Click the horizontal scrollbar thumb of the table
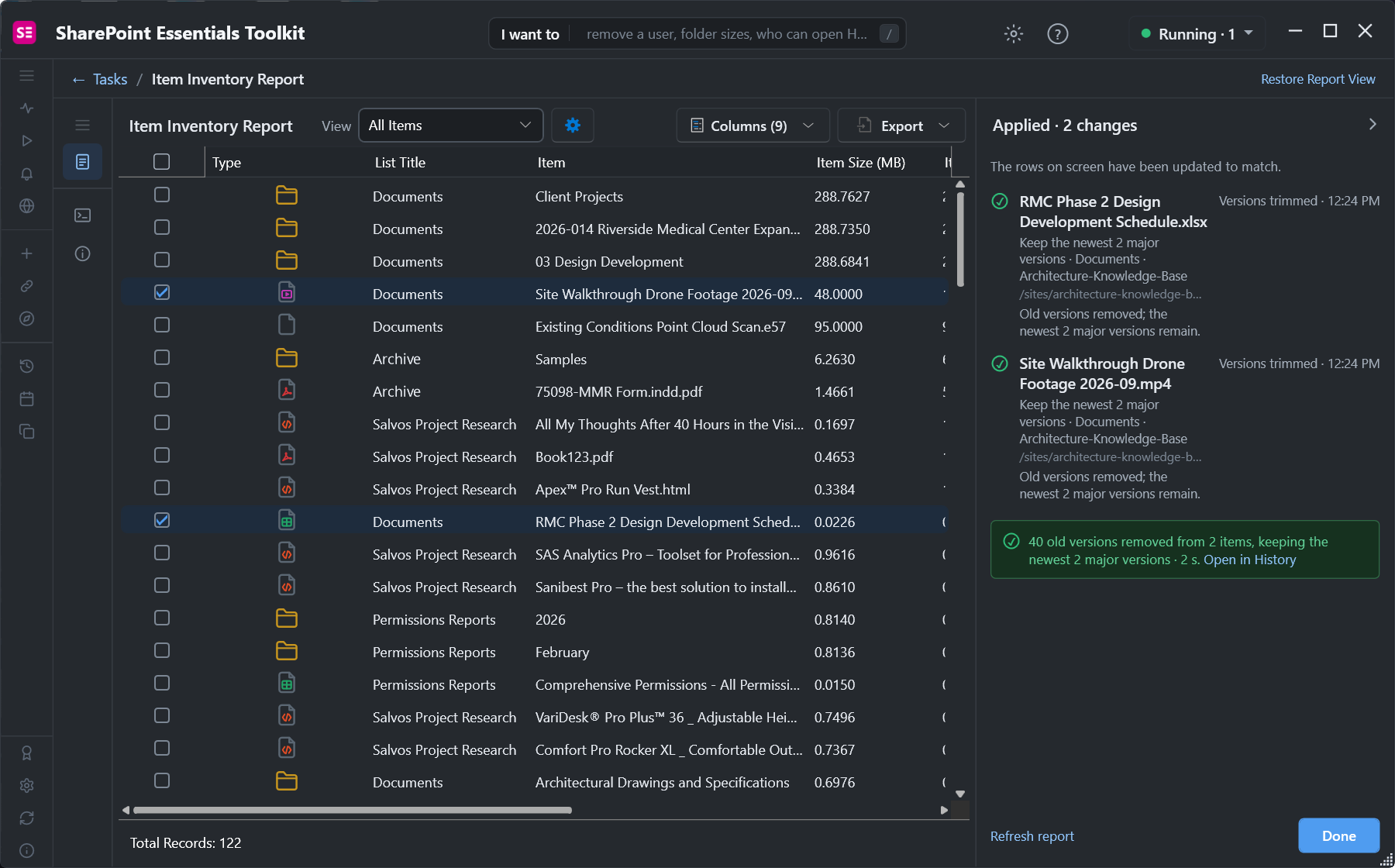1395x868 pixels. point(353,810)
